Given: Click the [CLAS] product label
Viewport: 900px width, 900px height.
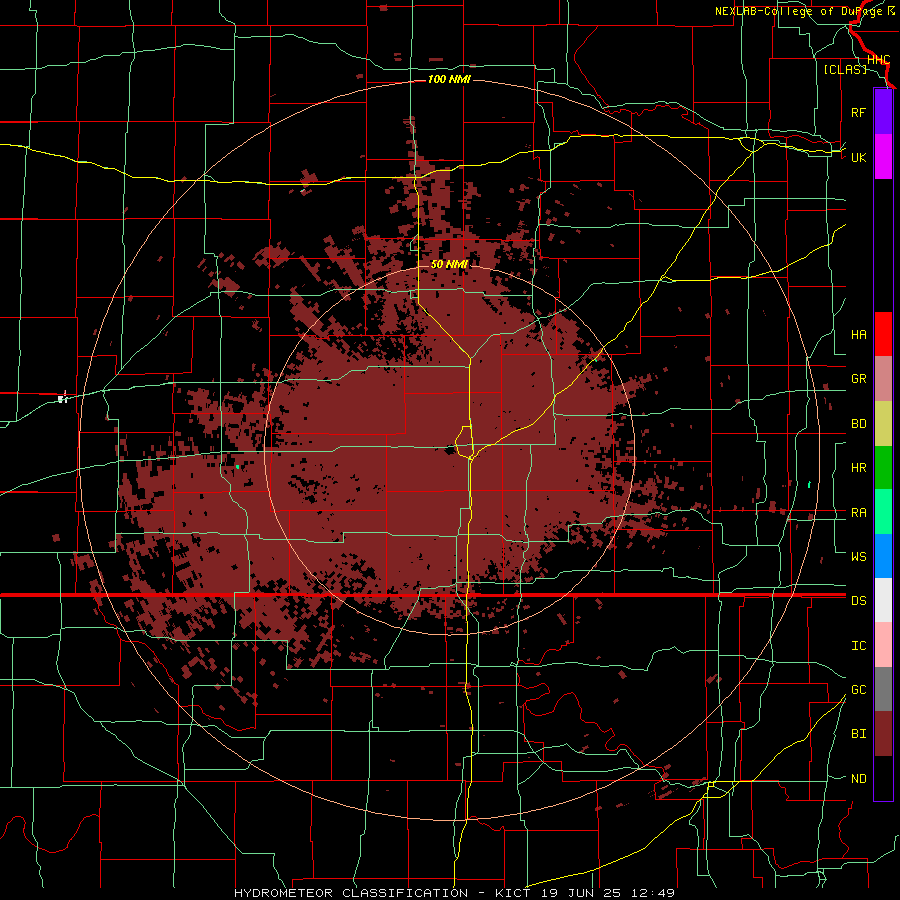Looking at the screenshot, I should pos(845,69).
